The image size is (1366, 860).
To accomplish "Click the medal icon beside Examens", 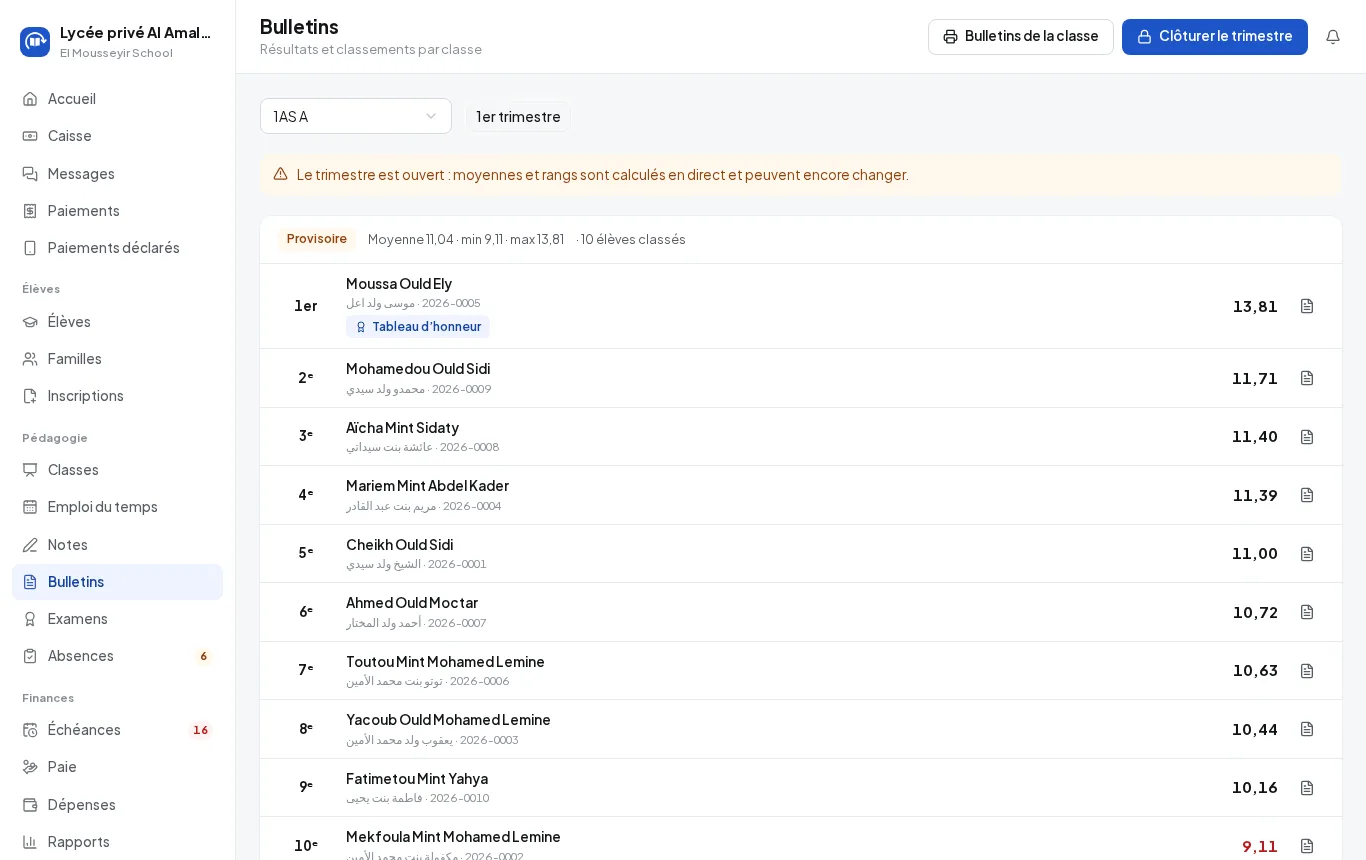I will point(30,619).
